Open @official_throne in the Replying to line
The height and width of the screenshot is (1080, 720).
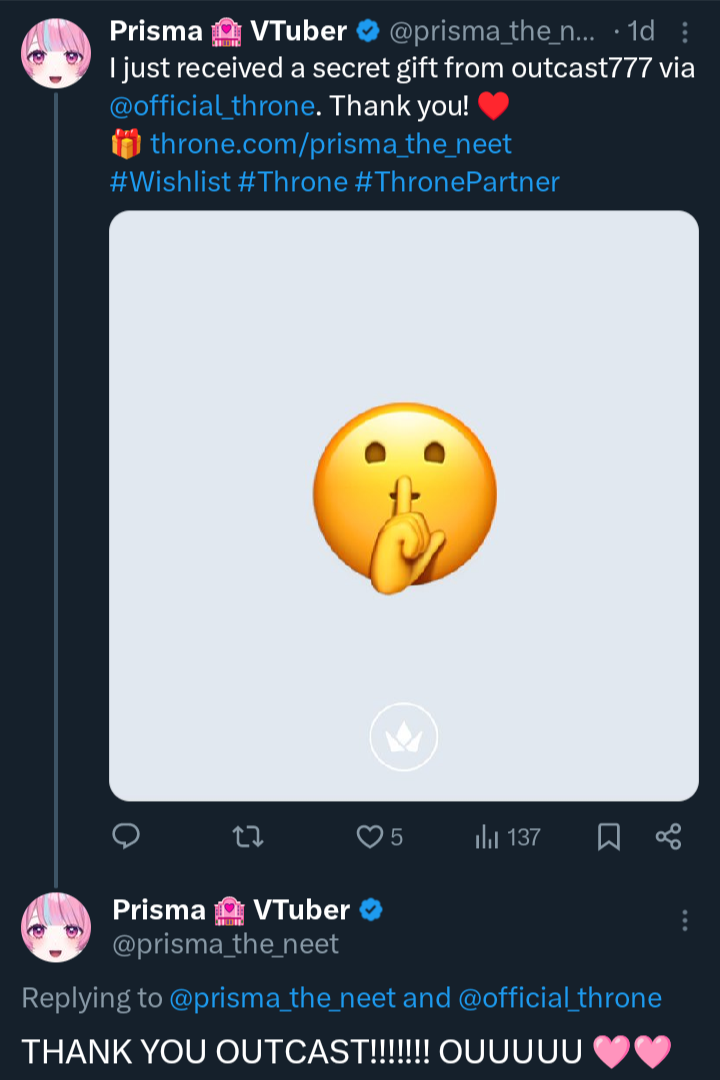[x=560, y=998]
